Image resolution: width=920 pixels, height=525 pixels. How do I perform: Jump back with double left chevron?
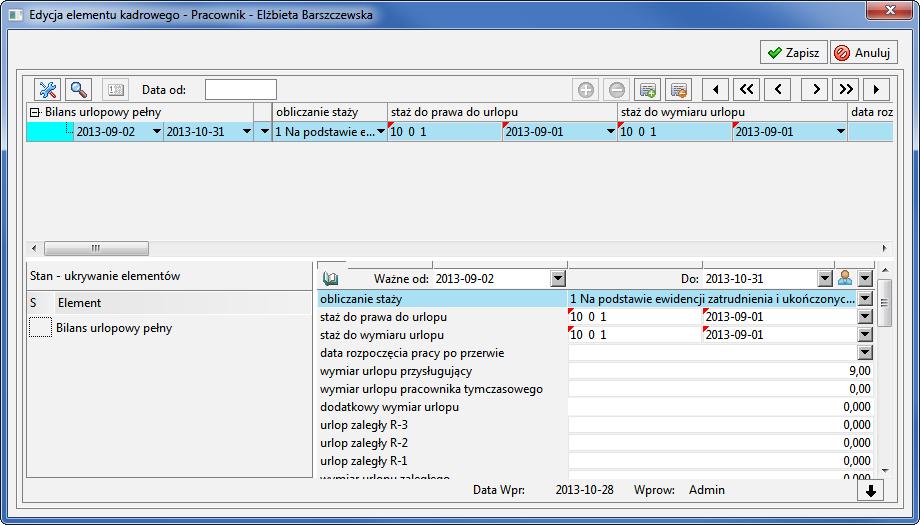[746, 90]
